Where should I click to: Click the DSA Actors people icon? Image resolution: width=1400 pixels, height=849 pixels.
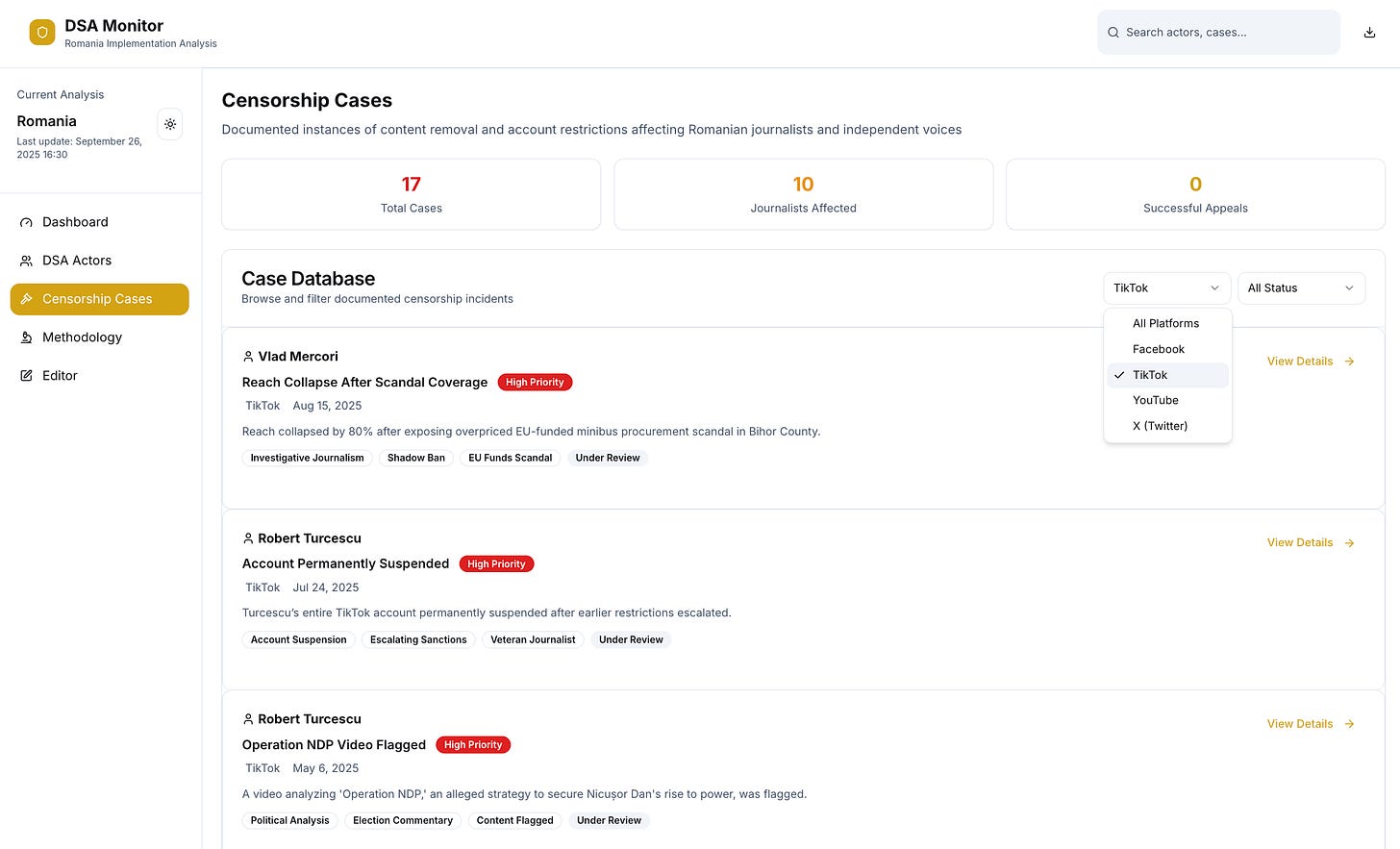tap(26, 261)
